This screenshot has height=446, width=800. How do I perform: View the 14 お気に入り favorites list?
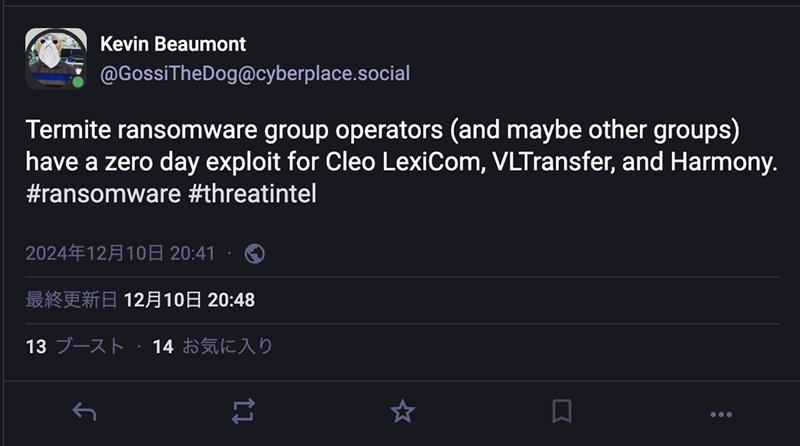(x=212, y=346)
